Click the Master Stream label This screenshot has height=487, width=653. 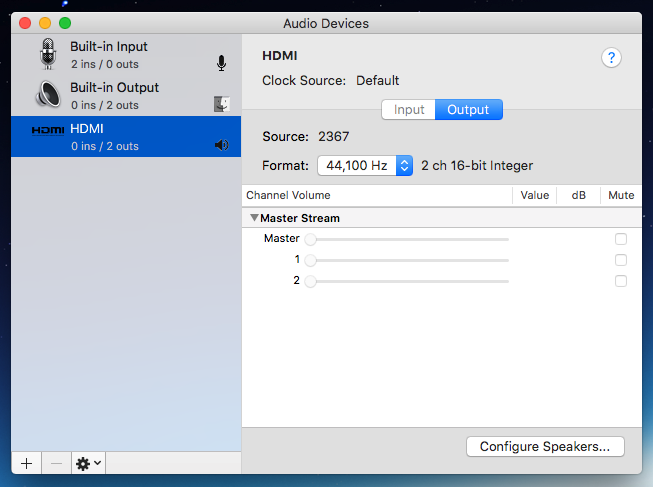(x=300, y=218)
